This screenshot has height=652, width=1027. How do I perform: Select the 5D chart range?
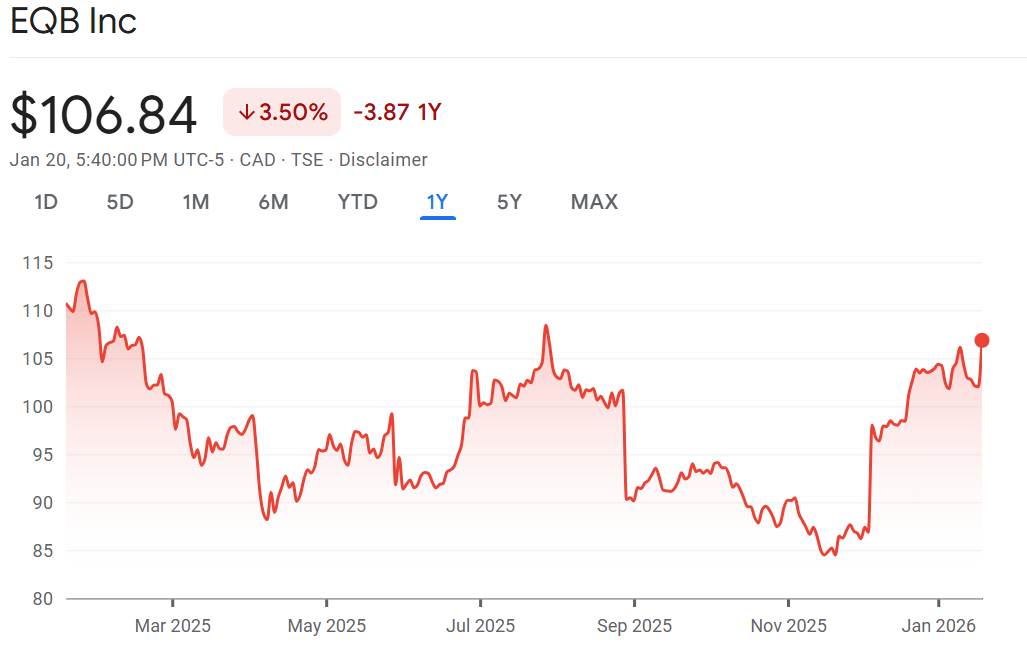click(120, 202)
